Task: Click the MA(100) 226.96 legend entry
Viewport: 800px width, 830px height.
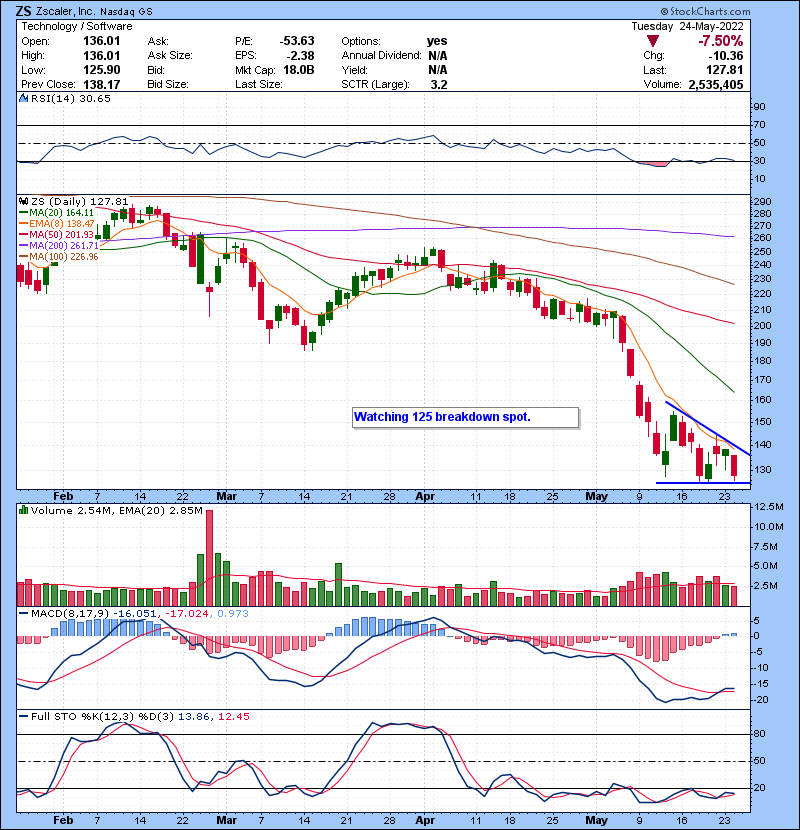Action: [x=58, y=257]
